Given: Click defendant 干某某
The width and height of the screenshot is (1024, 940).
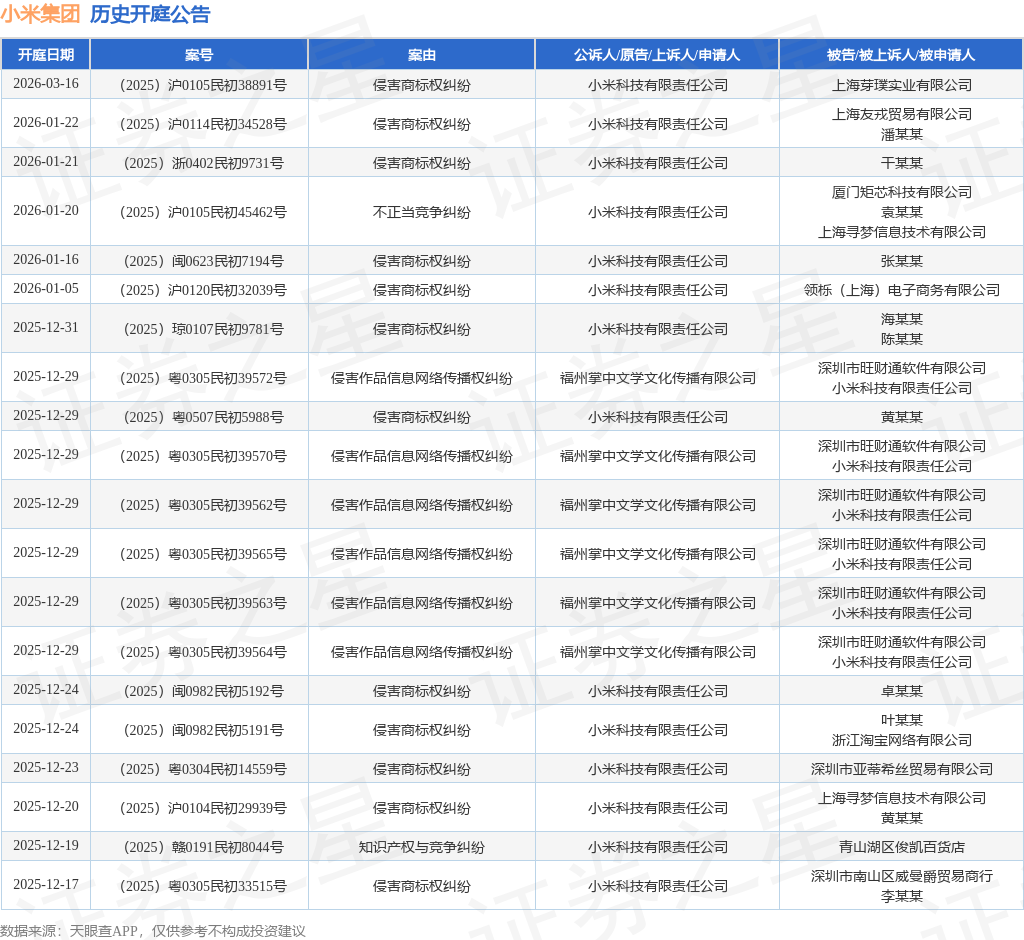Looking at the screenshot, I should (x=902, y=163).
